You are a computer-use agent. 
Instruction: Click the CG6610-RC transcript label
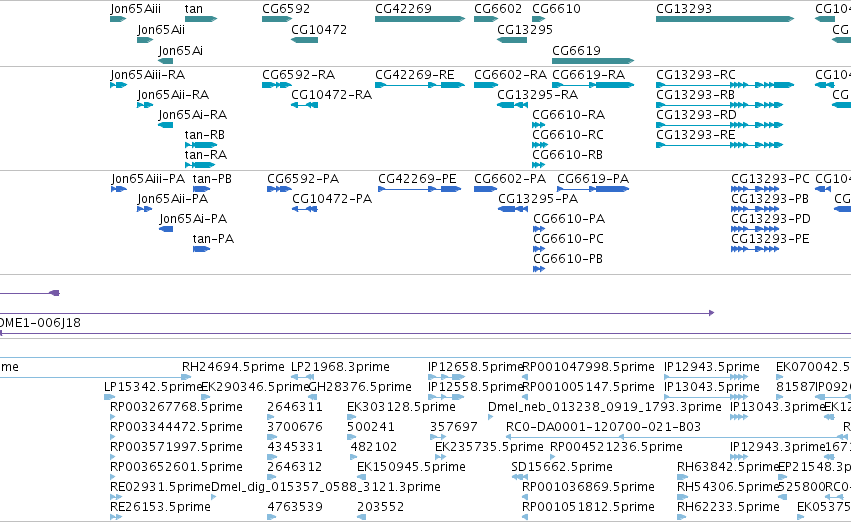[x=568, y=135]
